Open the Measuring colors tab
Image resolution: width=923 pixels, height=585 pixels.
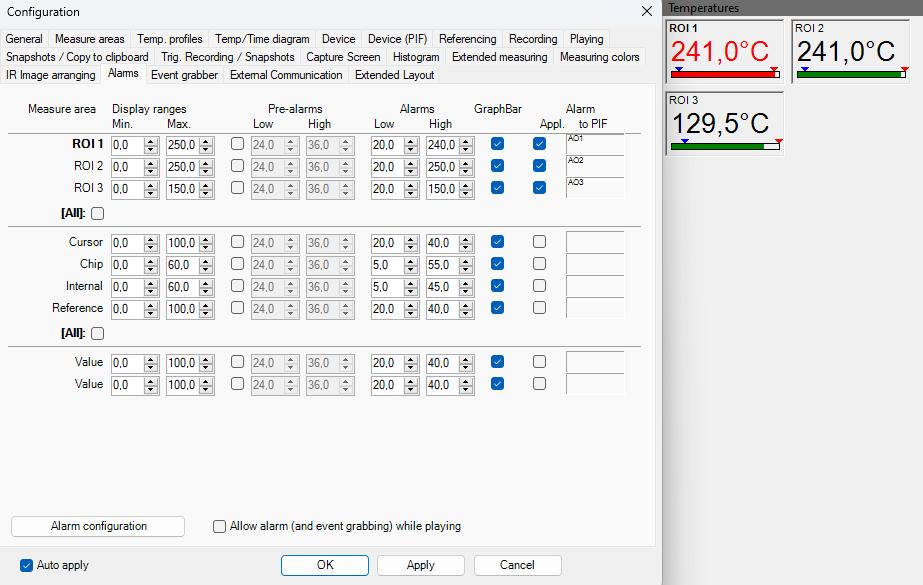[x=599, y=57]
